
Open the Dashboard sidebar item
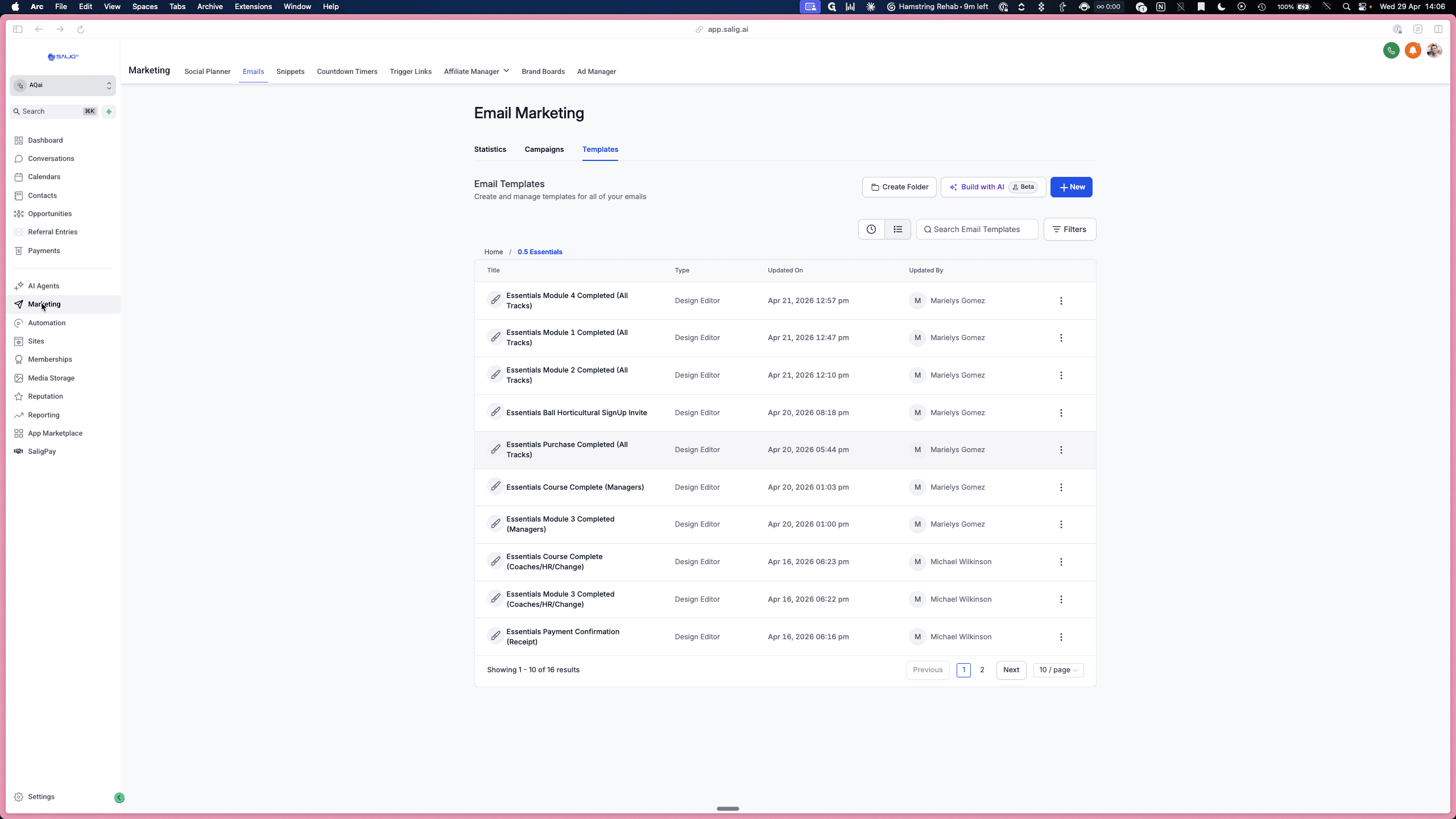tap(45, 140)
